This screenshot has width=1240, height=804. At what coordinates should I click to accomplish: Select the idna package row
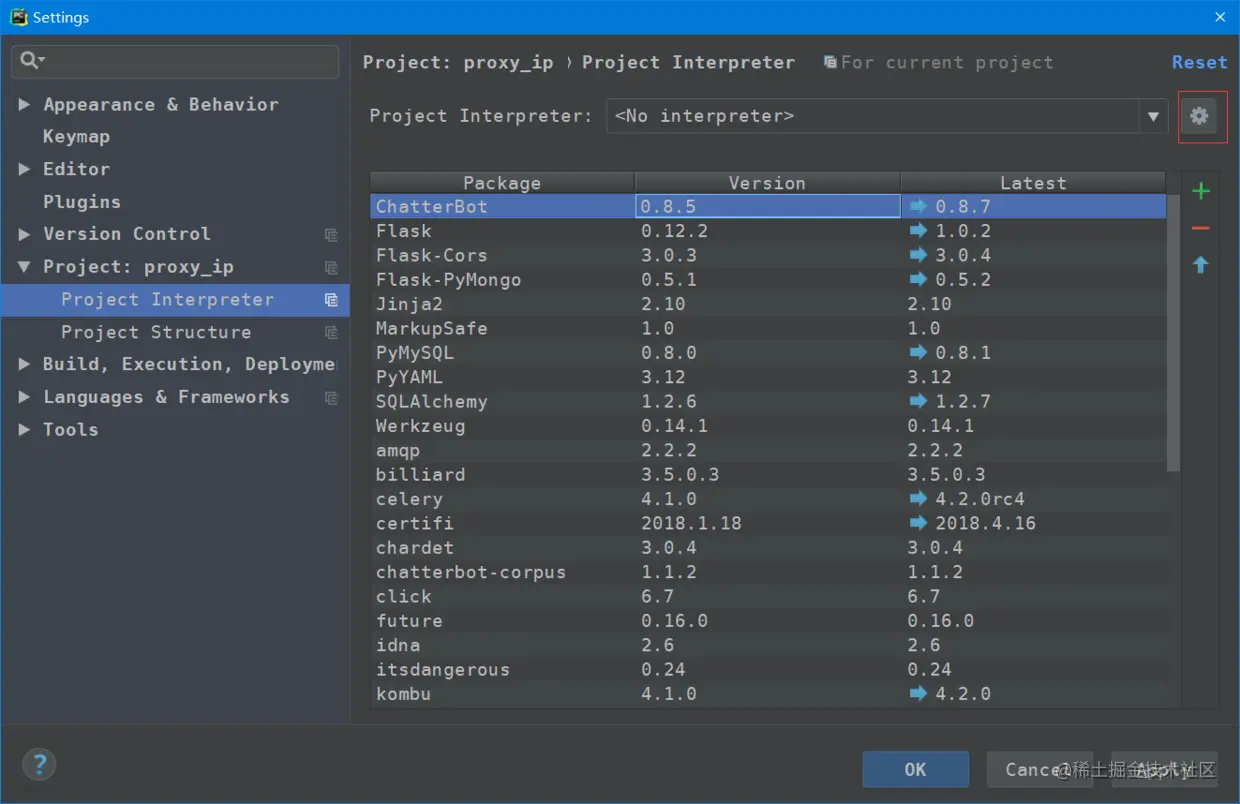(x=768, y=645)
